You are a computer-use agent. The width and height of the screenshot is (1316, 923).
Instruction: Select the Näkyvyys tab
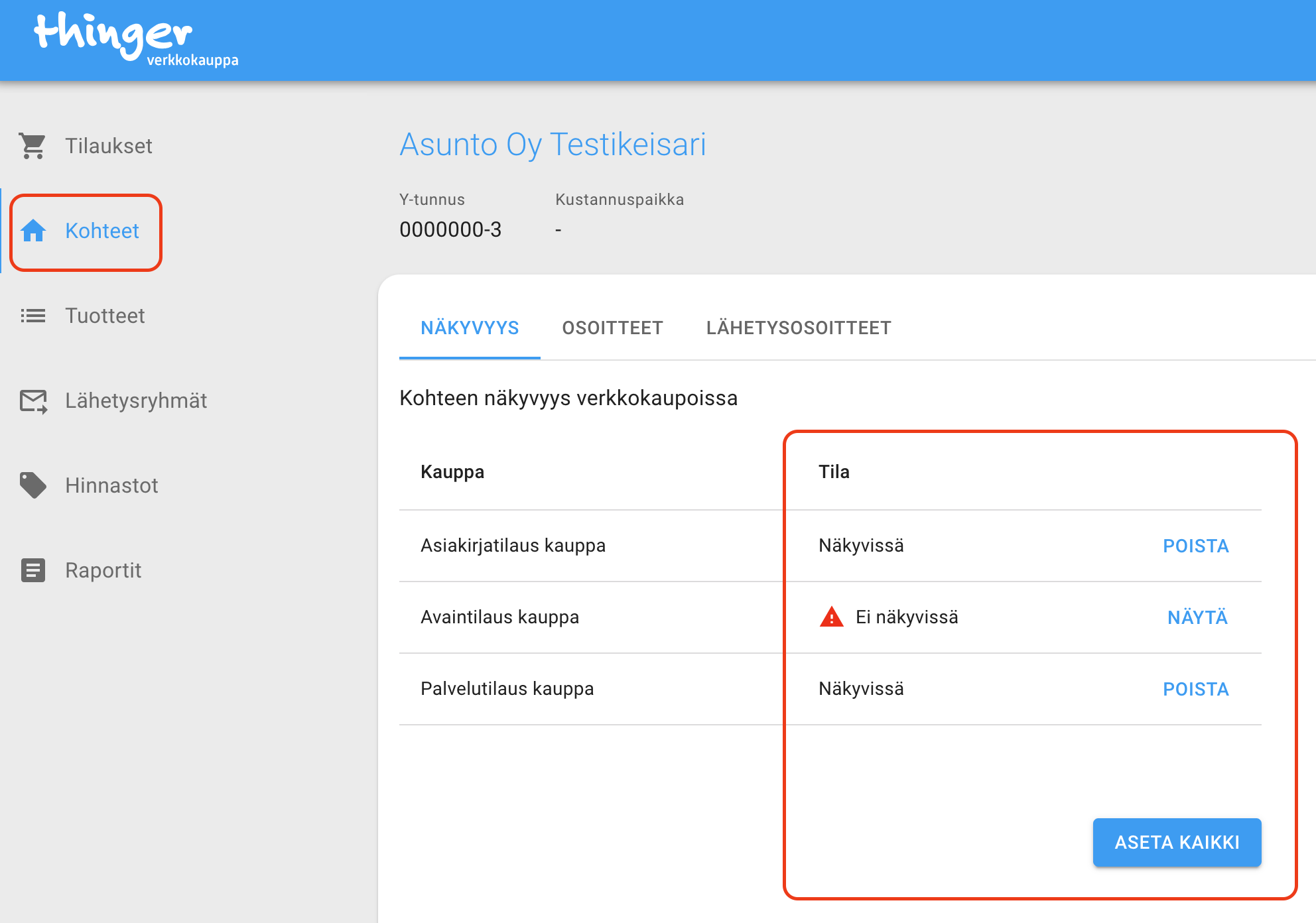pyautogui.click(x=470, y=328)
